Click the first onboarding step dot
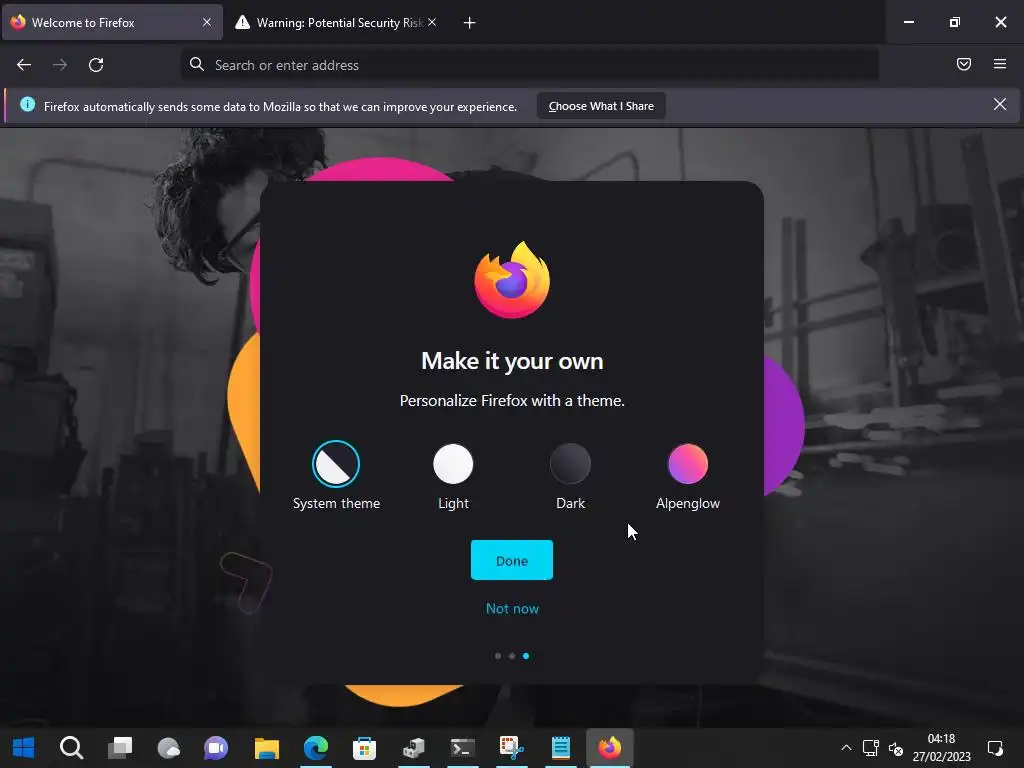This screenshot has height=768, width=1024. pos(498,656)
